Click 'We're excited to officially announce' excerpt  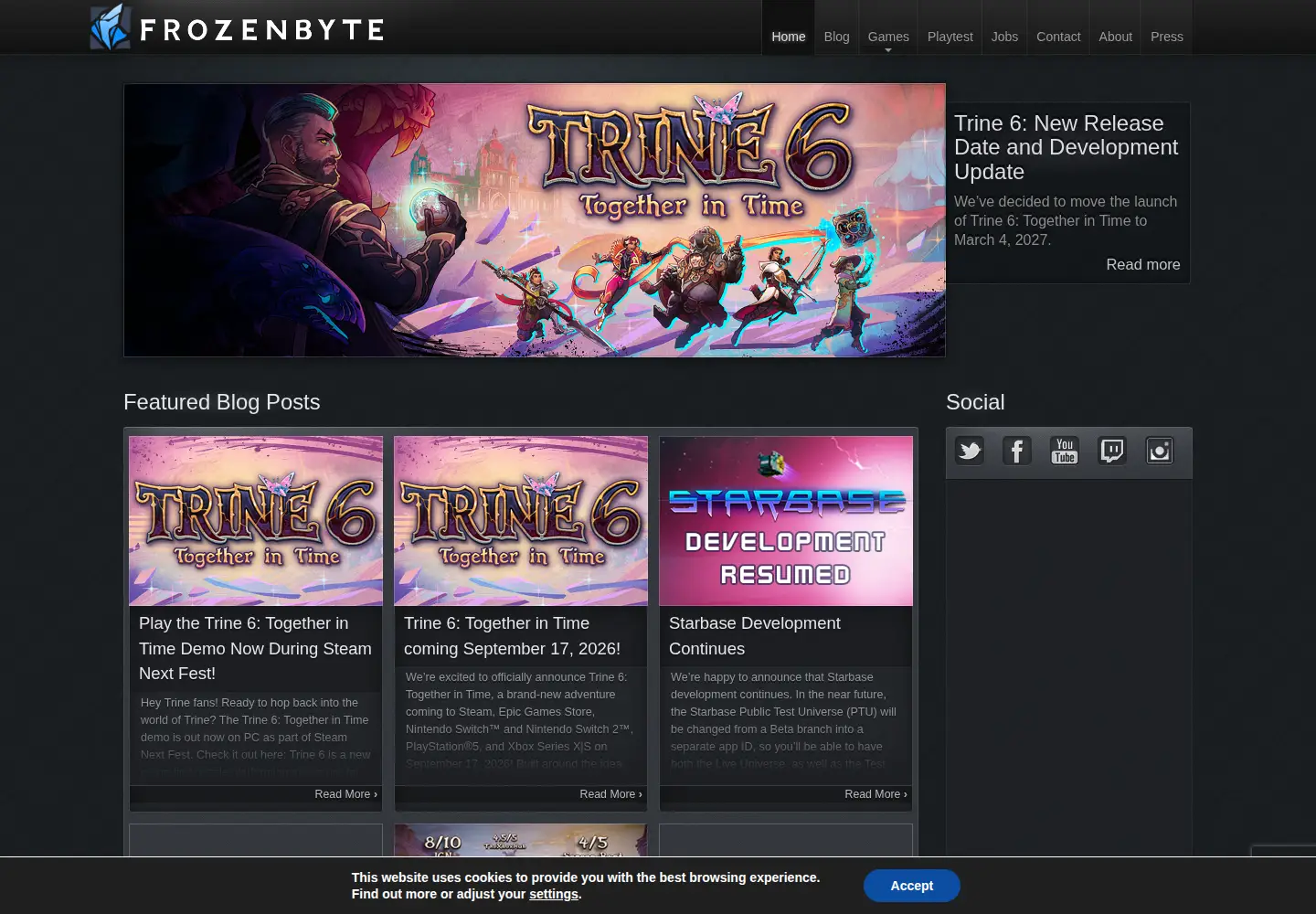click(519, 720)
